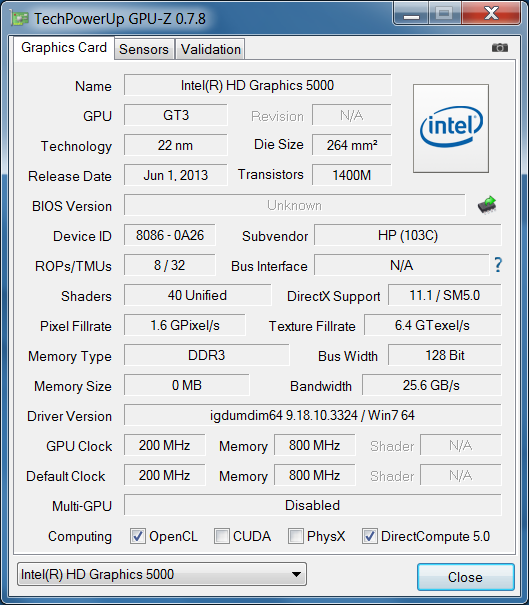The height and width of the screenshot is (605, 529).
Task: Open the Validation tab
Action: click(x=211, y=49)
